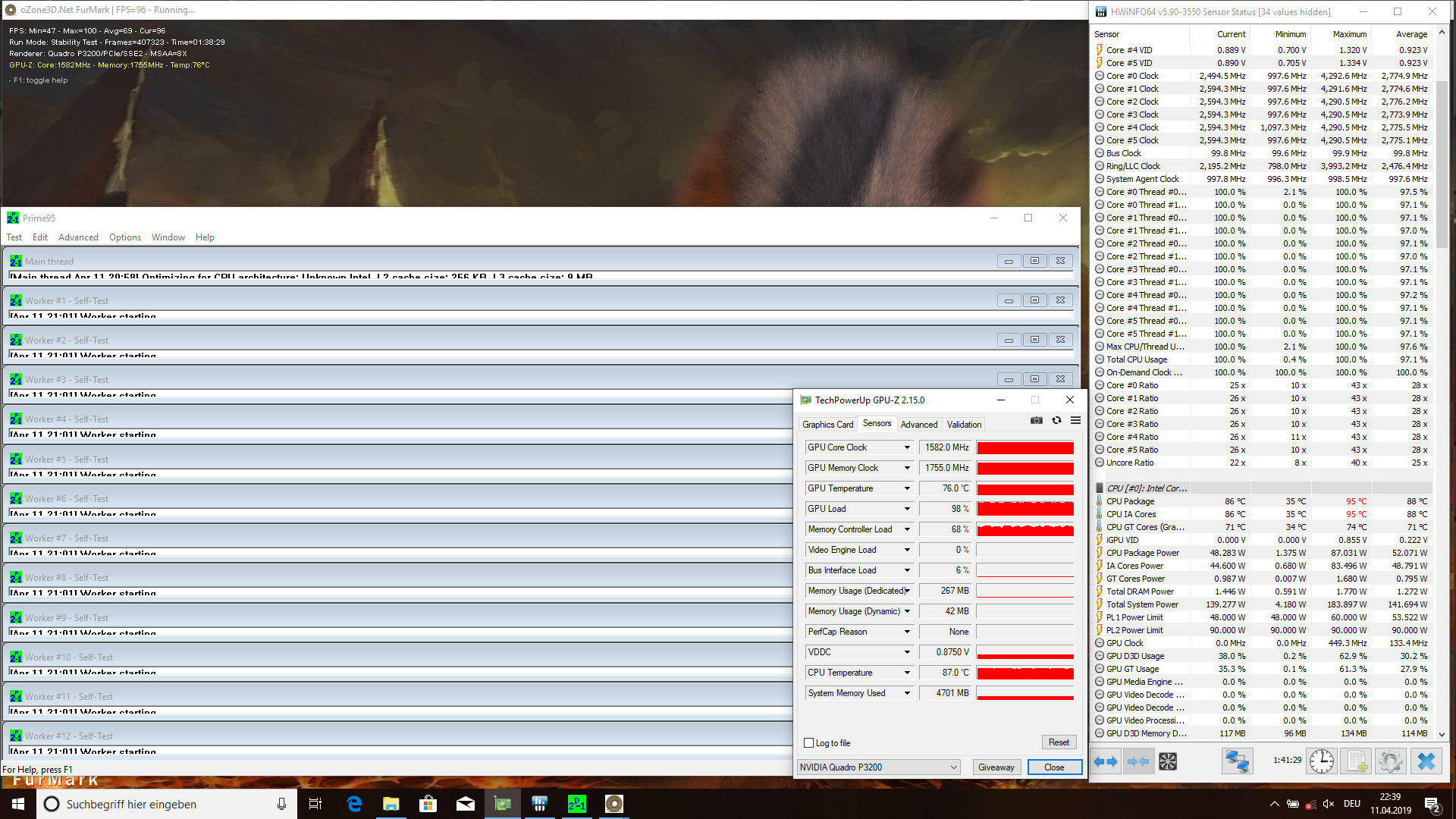1456x819 pixels.
Task: Enable the Log to file checkbox
Action: pos(808,743)
